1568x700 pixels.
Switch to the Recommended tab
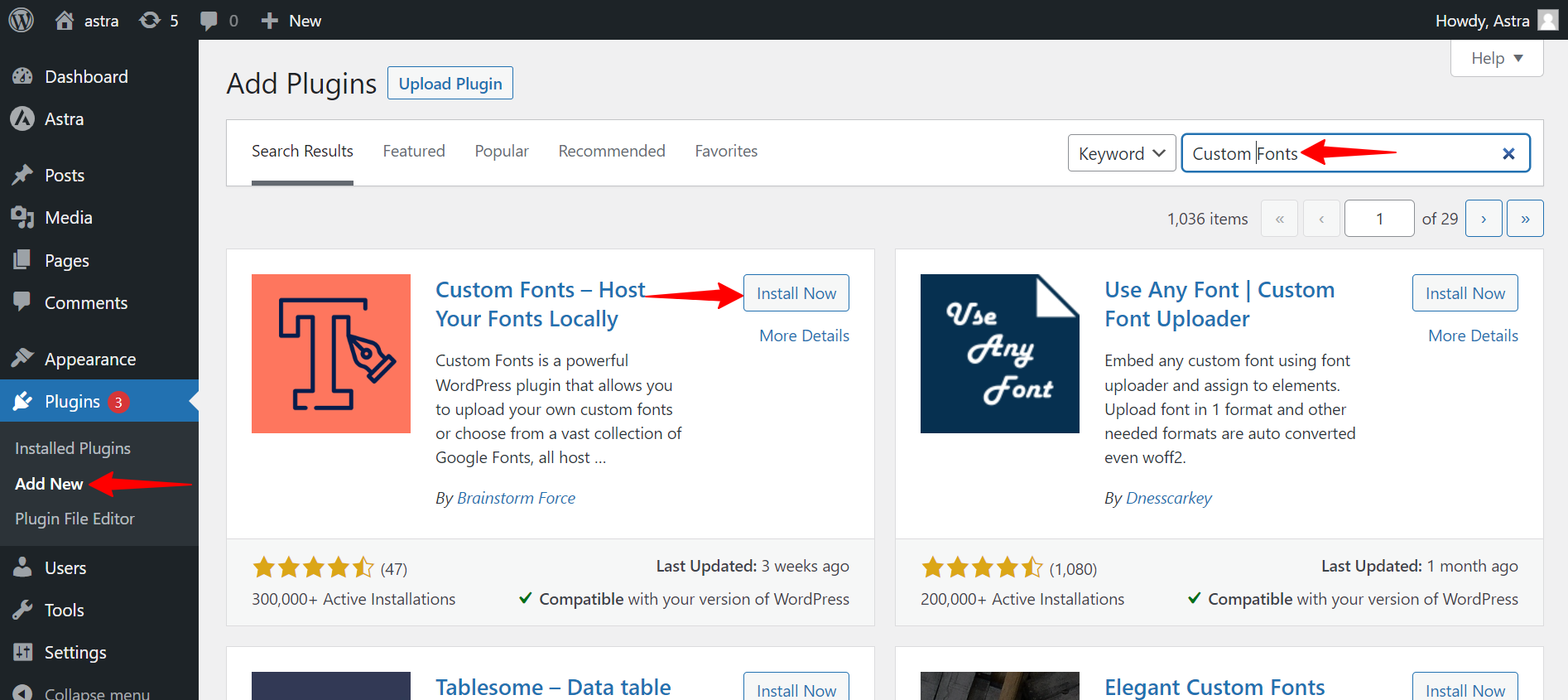612,151
